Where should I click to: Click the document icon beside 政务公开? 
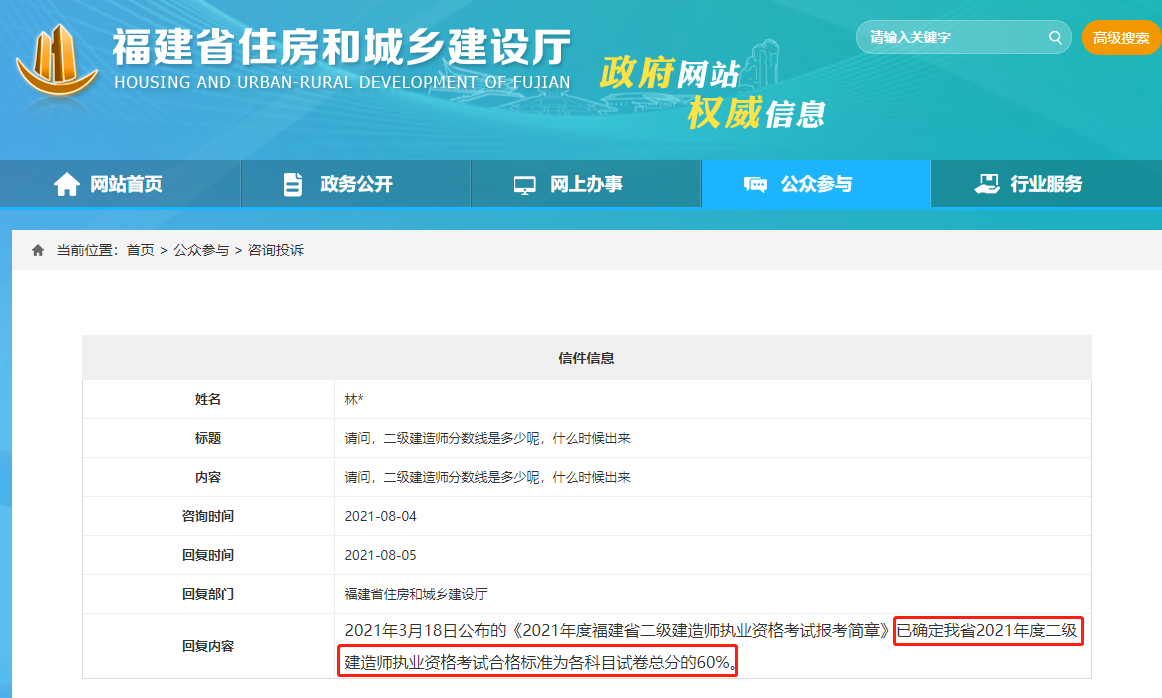coord(292,184)
